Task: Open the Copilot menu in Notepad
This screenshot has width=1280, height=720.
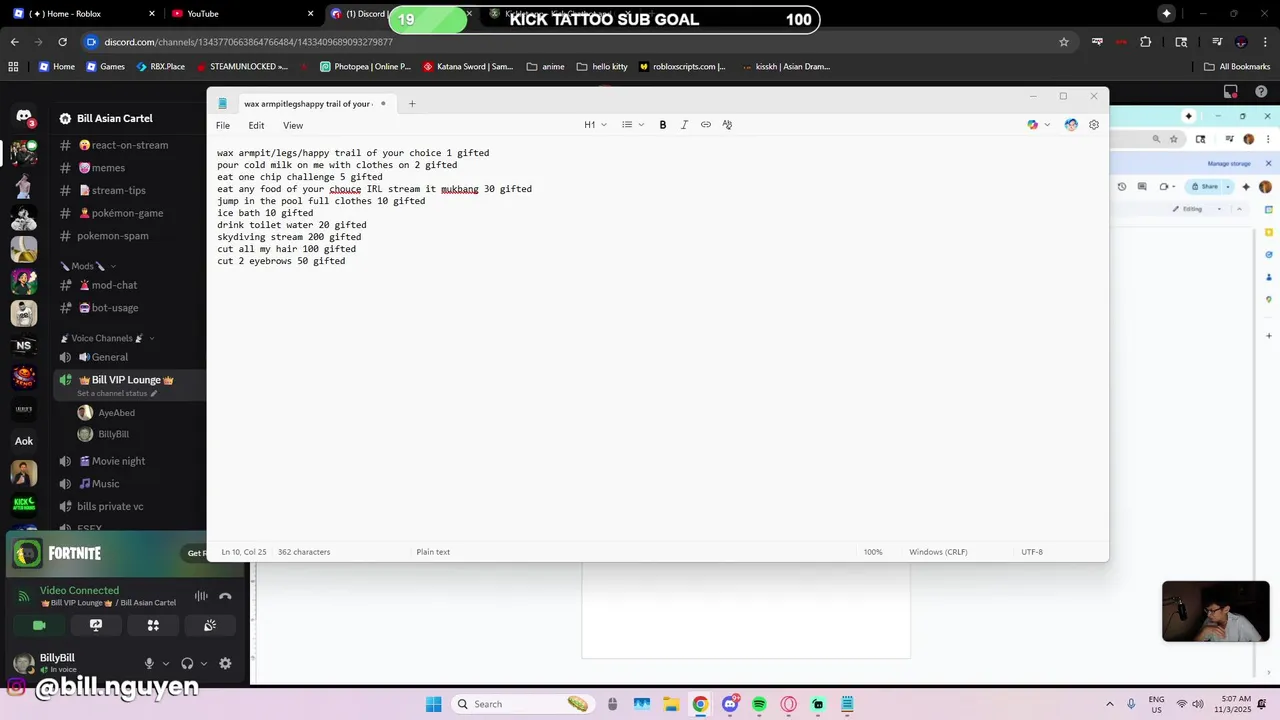Action: click(x=1039, y=125)
